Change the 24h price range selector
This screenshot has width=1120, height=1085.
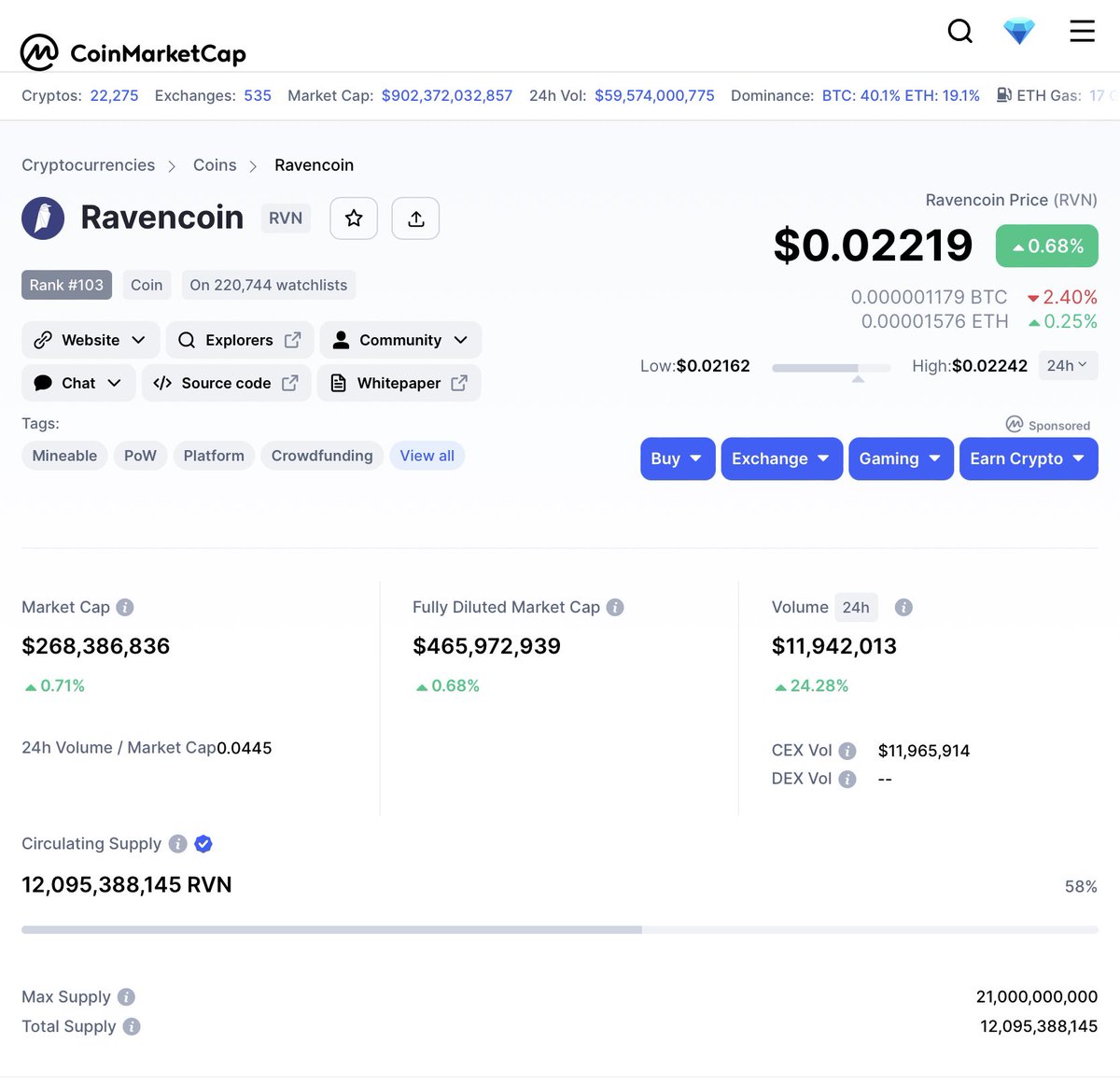[1068, 365]
